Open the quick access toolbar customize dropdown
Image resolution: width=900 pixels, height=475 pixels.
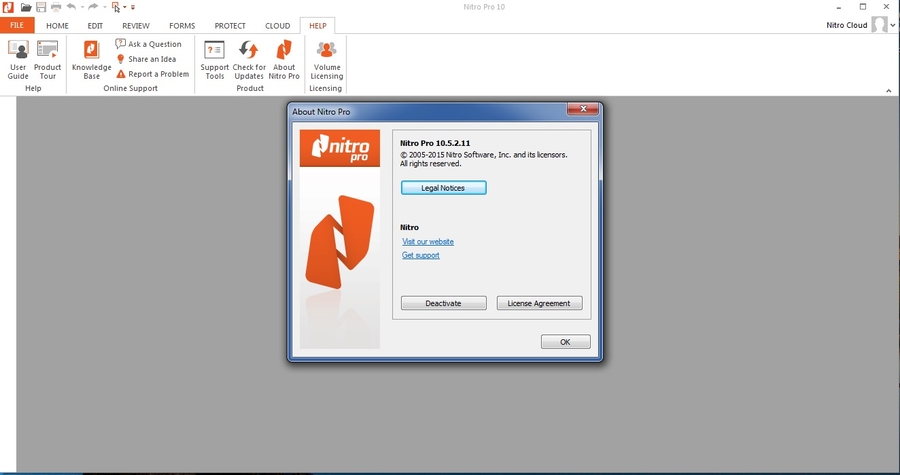coord(133,7)
